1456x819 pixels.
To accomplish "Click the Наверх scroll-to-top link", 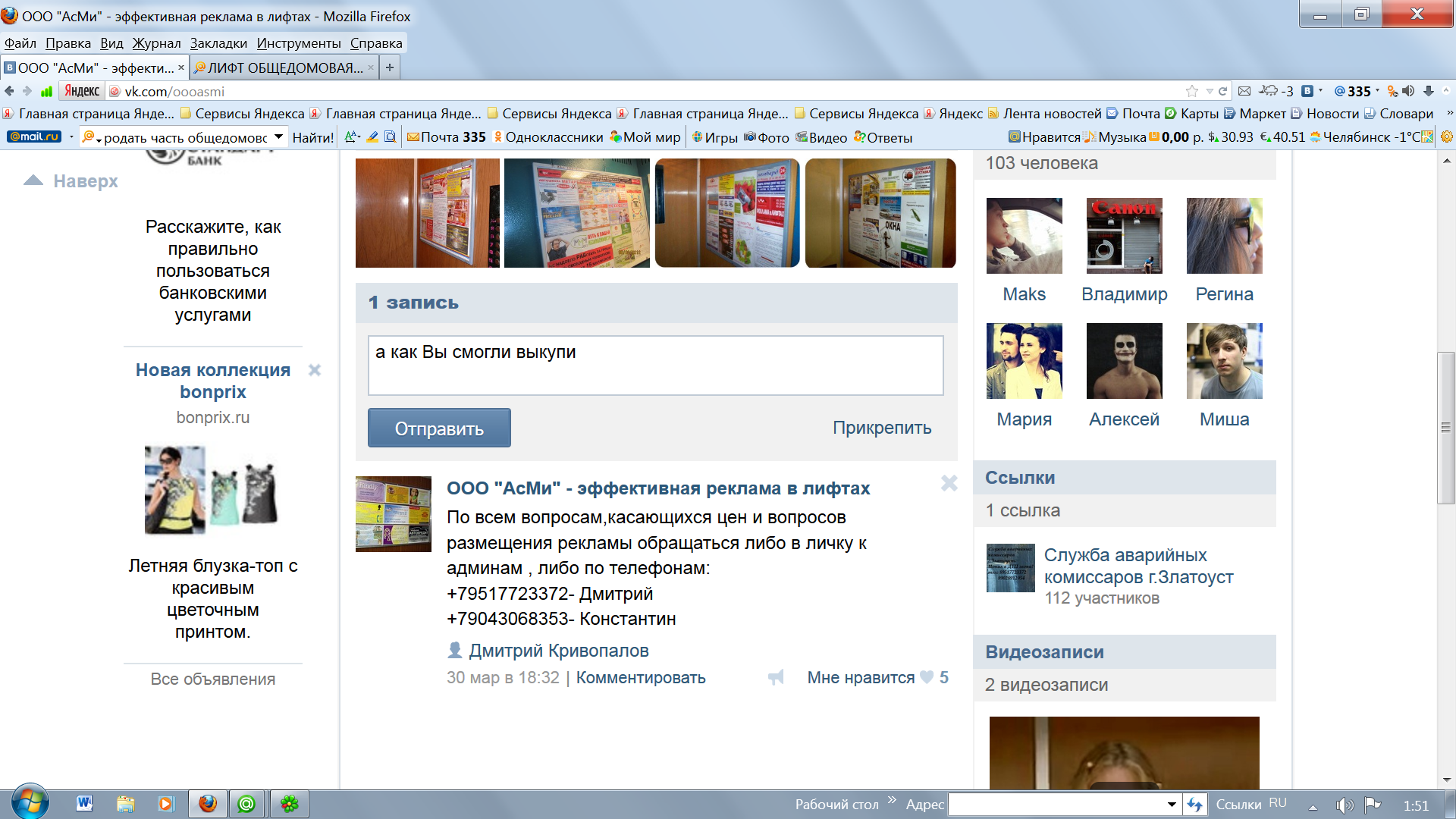I will [x=71, y=181].
